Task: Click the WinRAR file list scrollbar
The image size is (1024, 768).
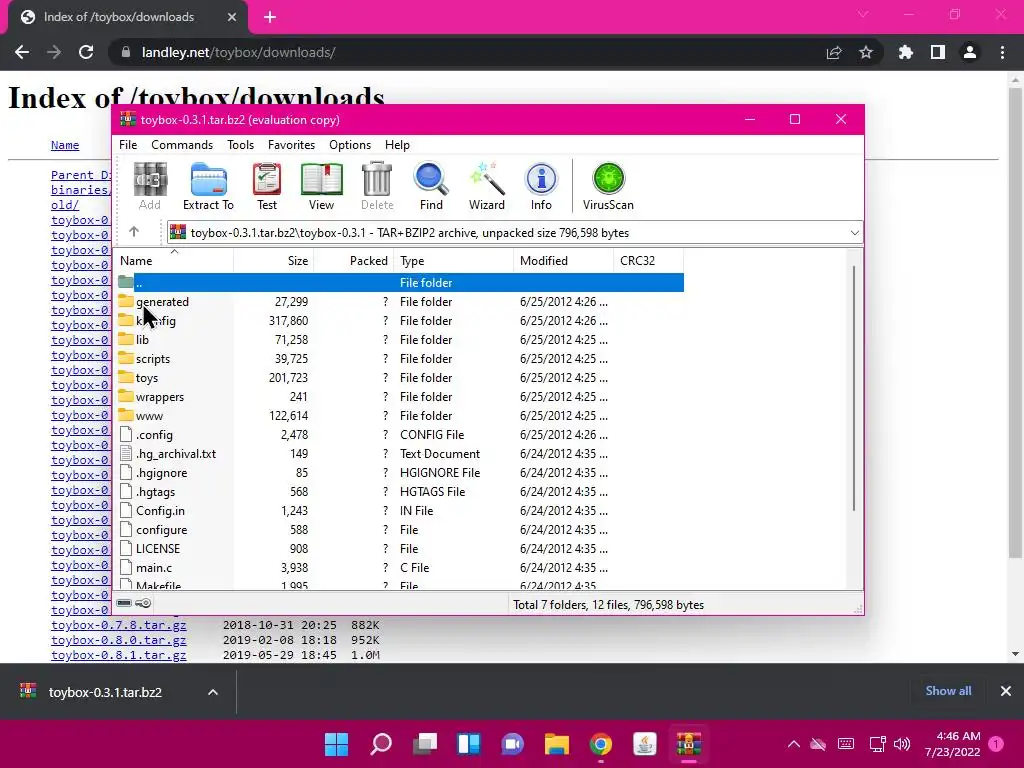Action: pos(854,389)
